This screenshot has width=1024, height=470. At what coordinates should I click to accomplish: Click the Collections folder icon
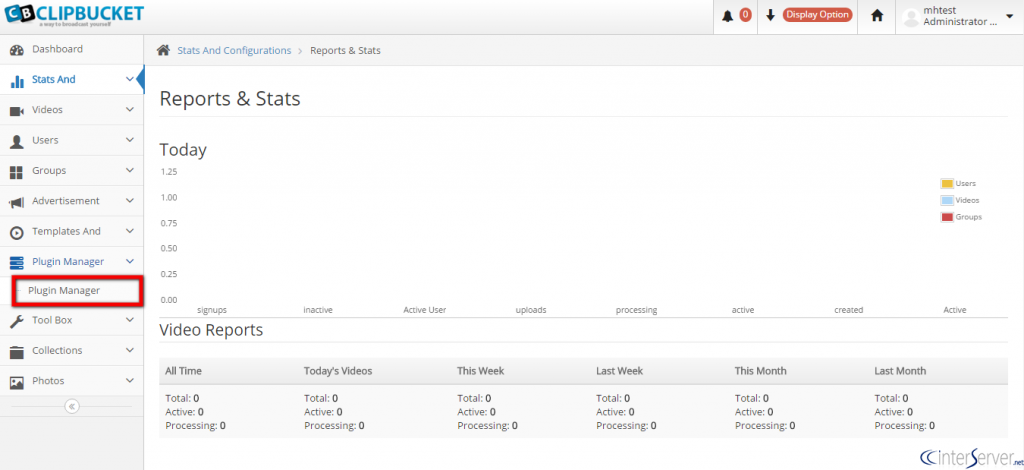[x=17, y=351]
